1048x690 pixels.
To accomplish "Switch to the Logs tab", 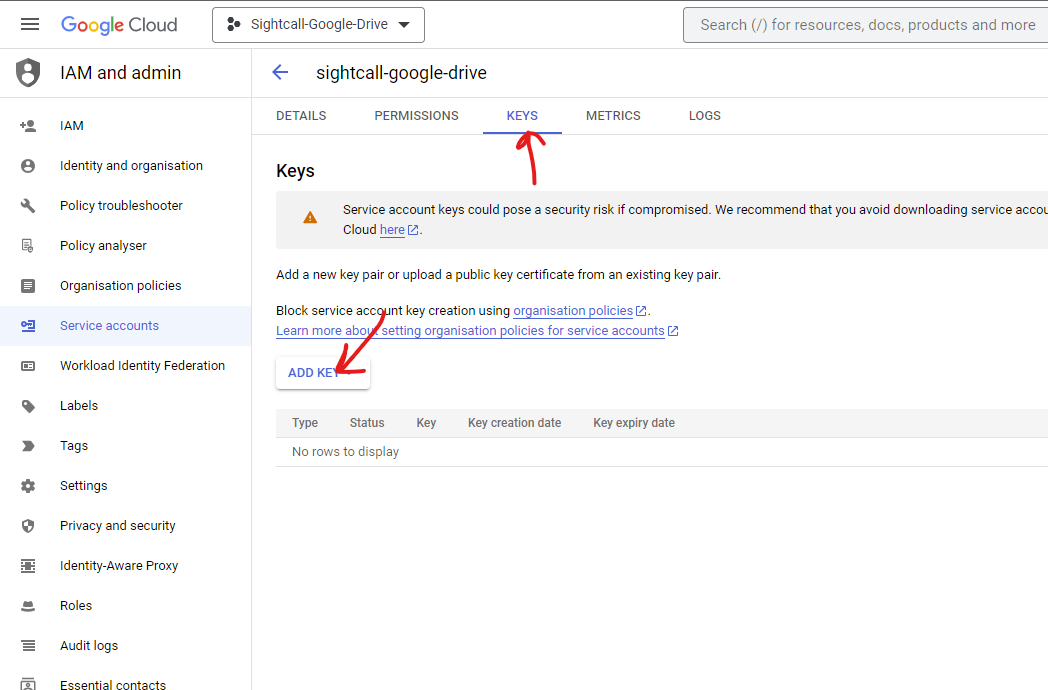I will click(x=704, y=116).
